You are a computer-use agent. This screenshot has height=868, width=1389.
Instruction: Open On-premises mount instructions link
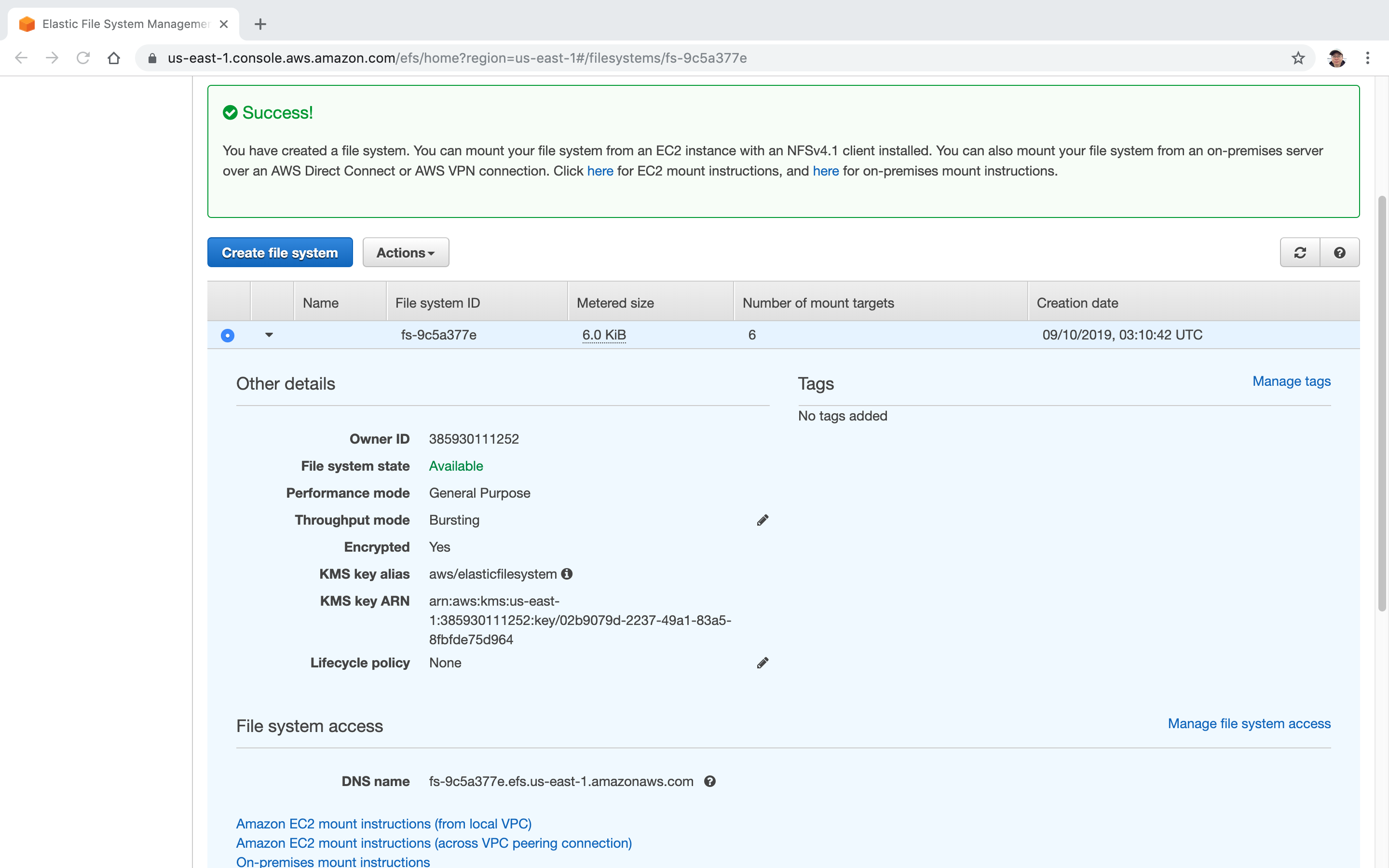(333, 862)
